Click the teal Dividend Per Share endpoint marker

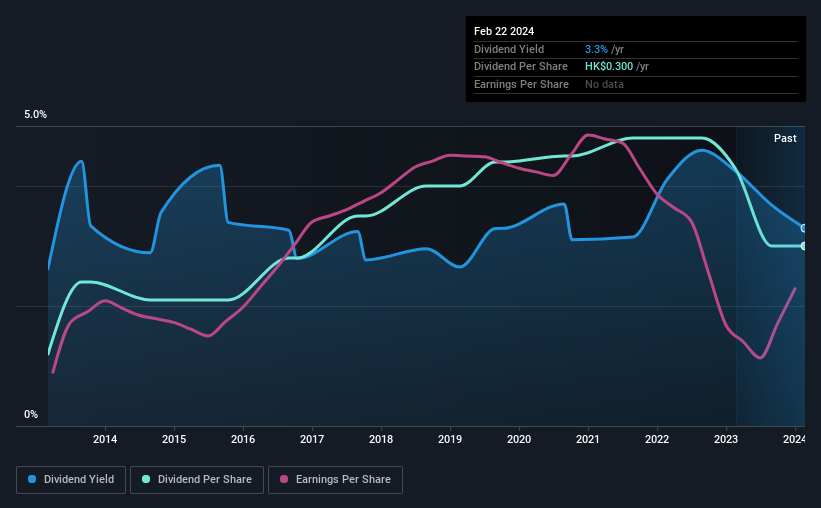click(803, 246)
